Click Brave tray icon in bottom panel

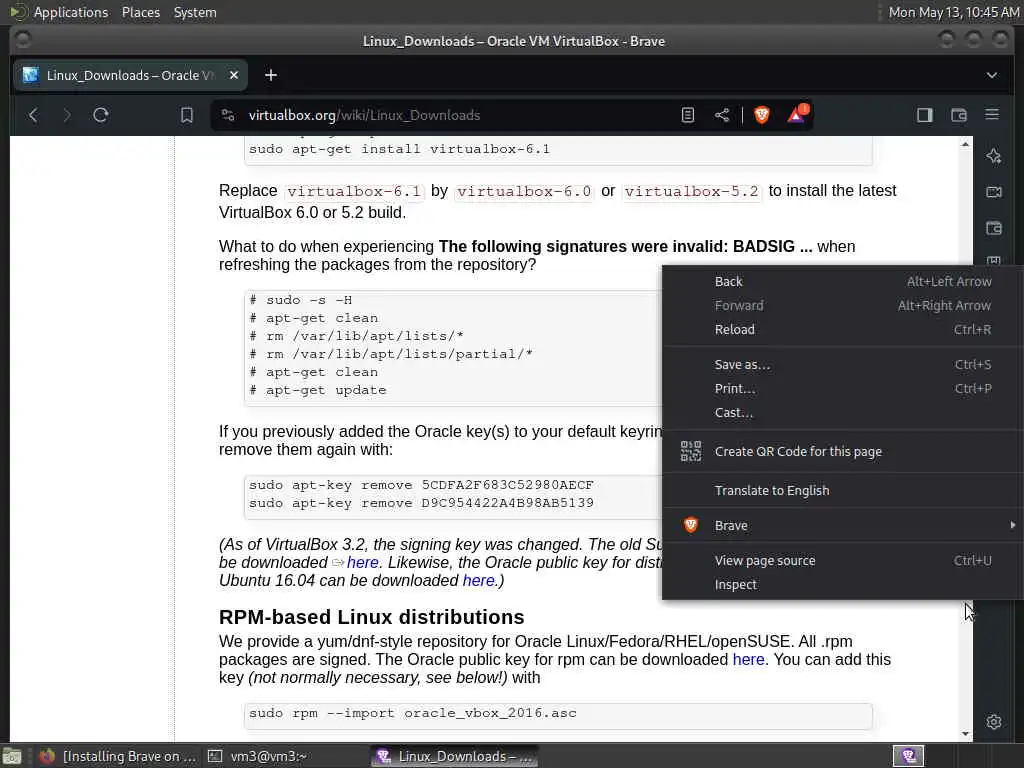[x=908, y=756]
